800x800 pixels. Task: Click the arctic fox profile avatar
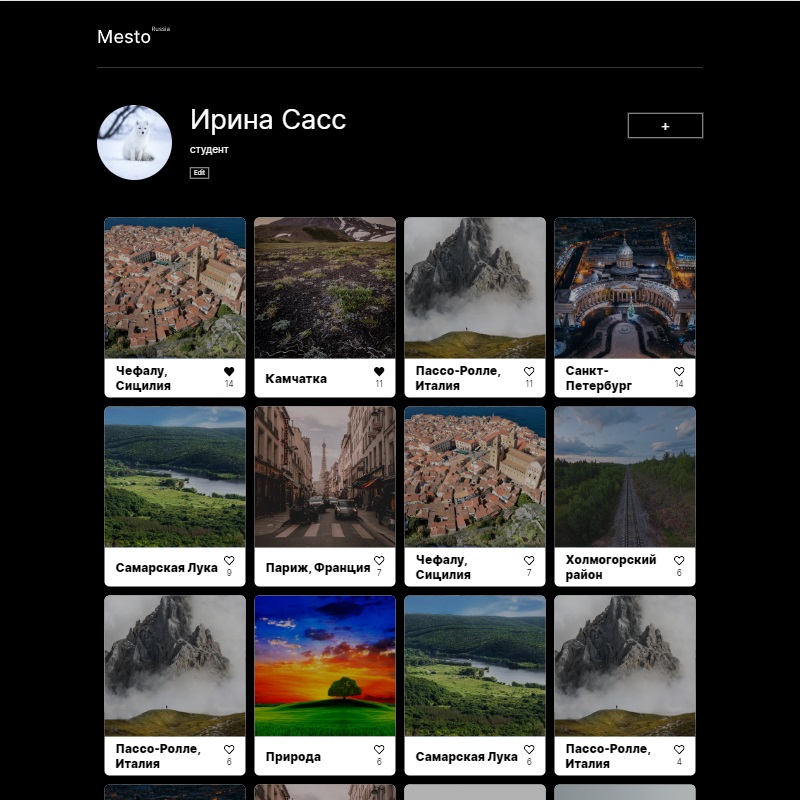click(134, 142)
